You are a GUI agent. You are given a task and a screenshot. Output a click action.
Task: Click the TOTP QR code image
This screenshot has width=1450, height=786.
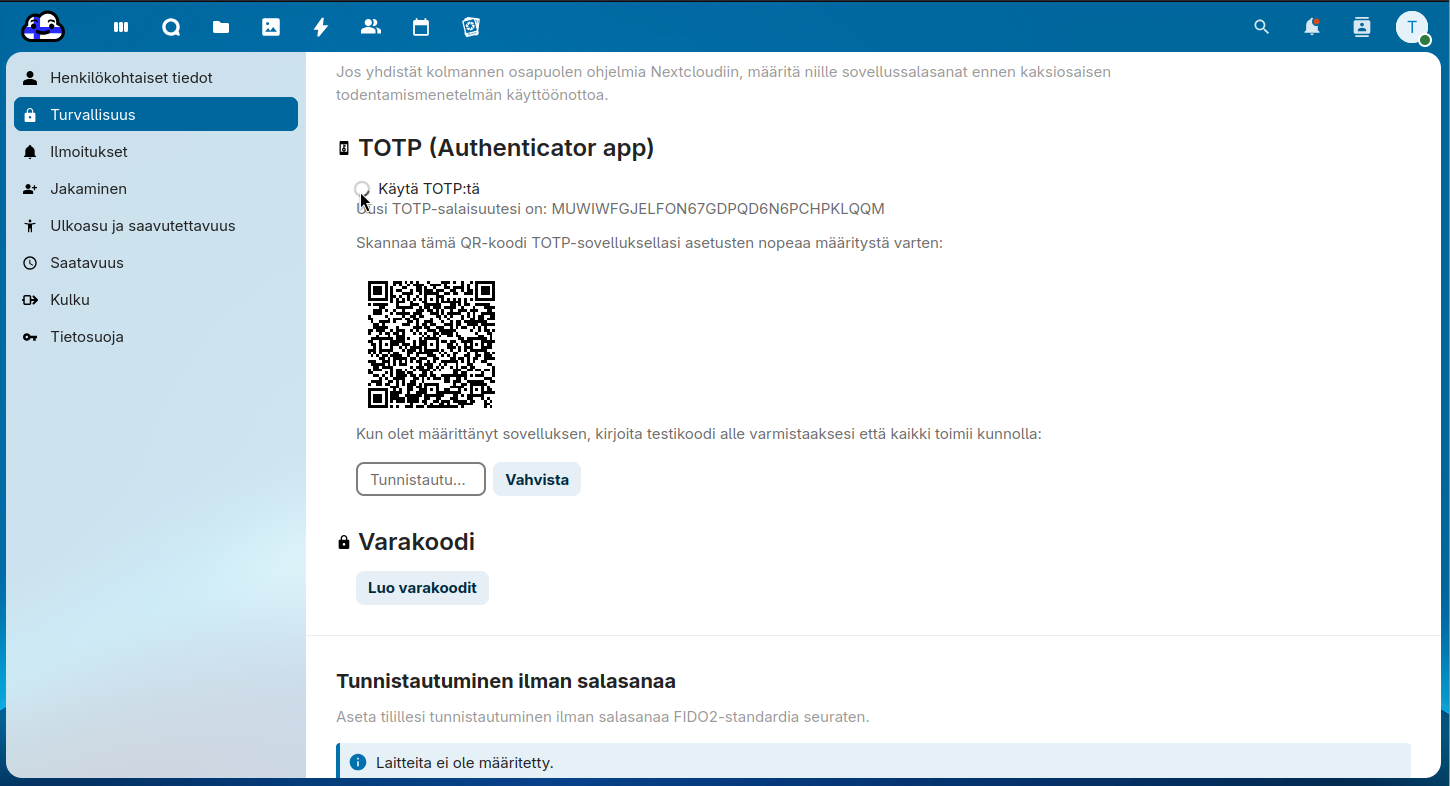coord(431,344)
